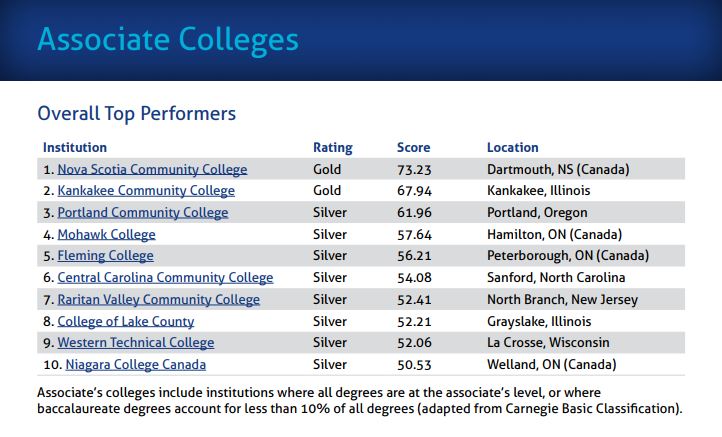Click the La Crosse, Wisconsin location cell
This screenshot has height=437, width=722.
pyautogui.click(x=548, y=343)
